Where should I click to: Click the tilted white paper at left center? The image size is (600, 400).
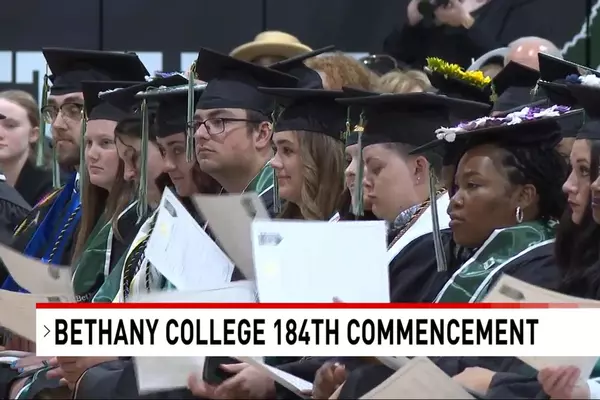189,240
